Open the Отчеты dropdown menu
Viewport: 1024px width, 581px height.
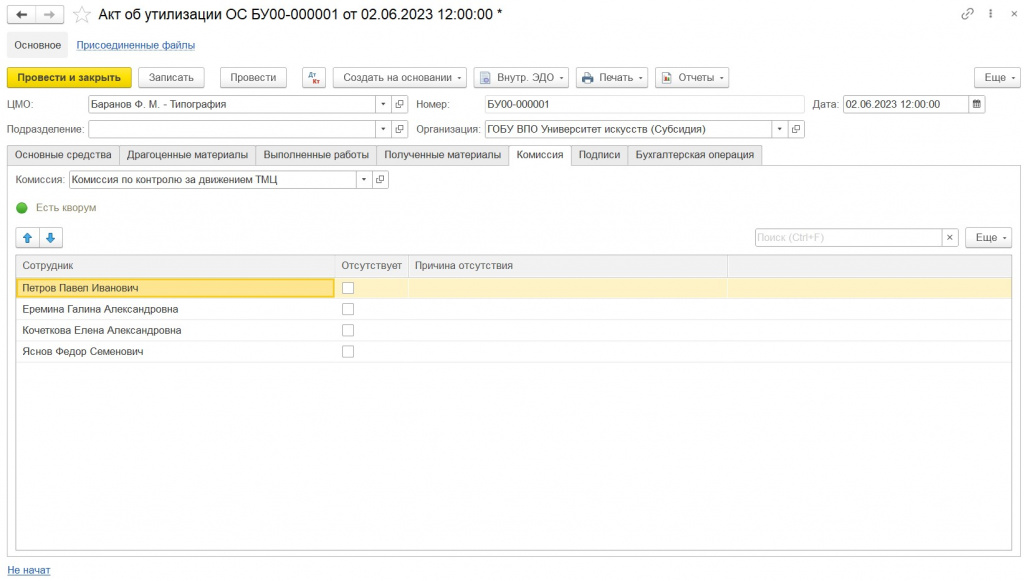tap(692, 78)
